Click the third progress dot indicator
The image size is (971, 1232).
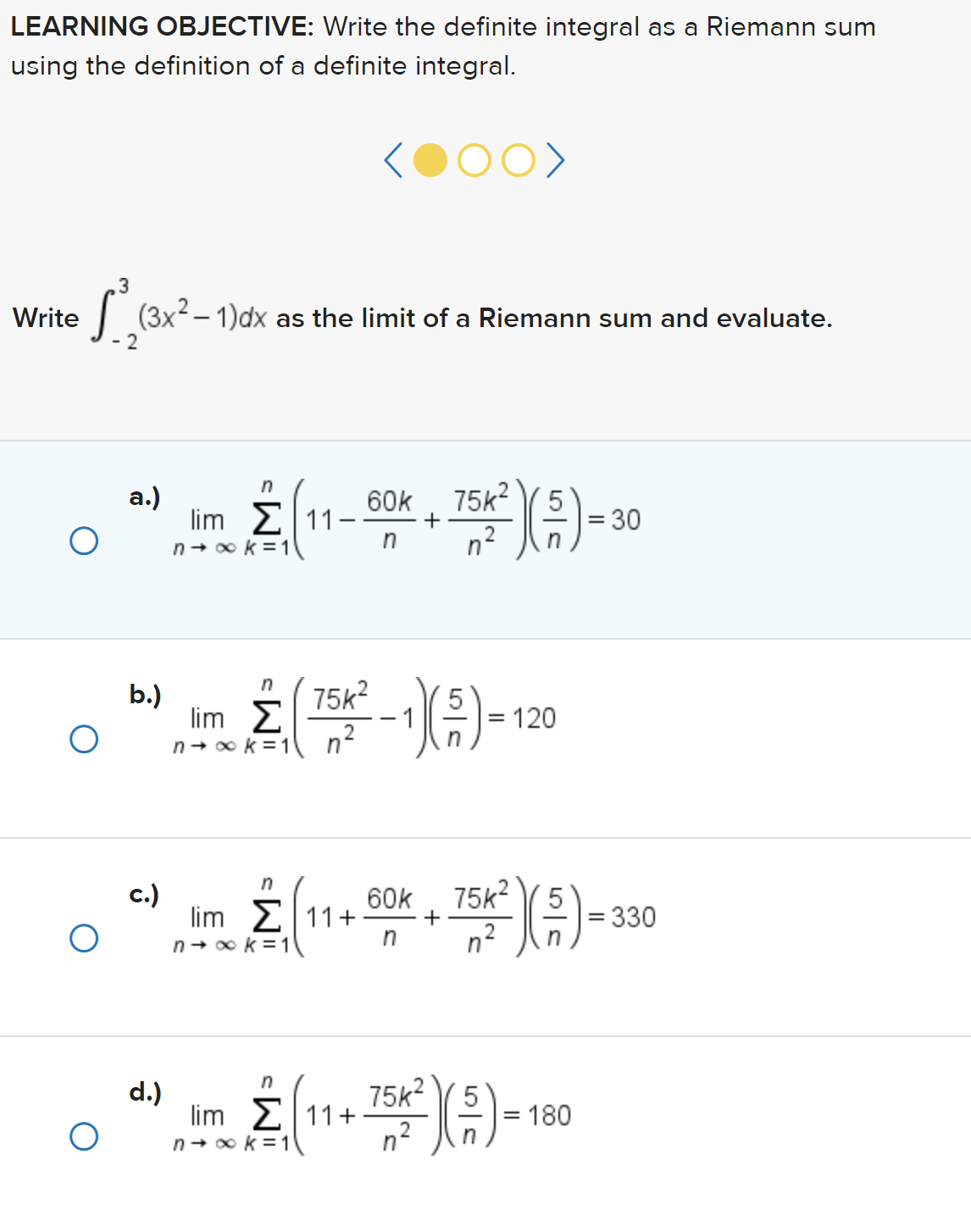pos(517,161)
